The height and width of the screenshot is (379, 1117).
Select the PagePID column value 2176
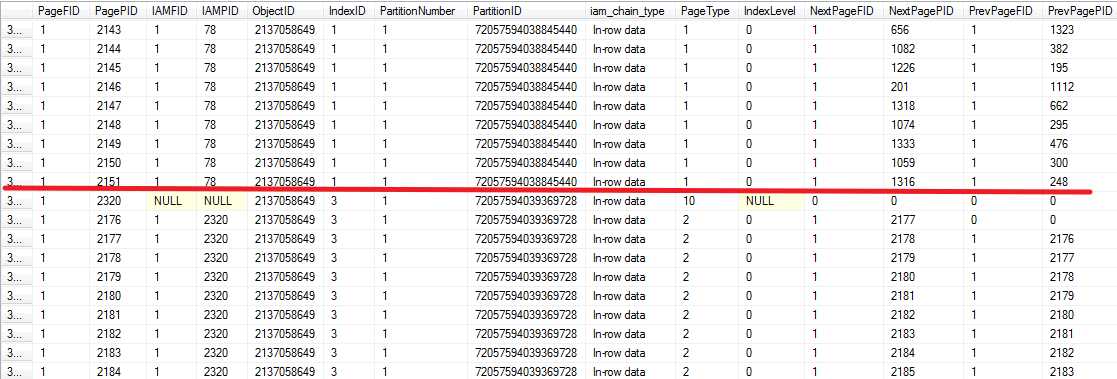point(118,219)
